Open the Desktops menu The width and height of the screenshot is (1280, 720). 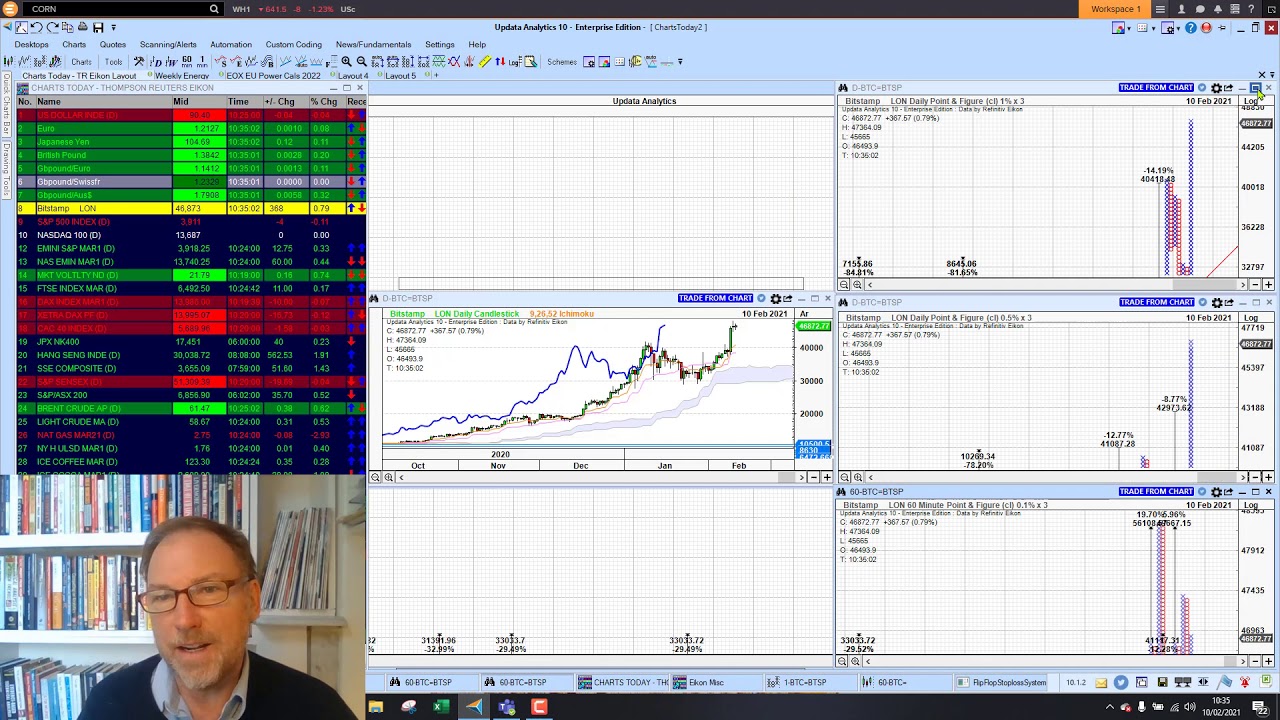[31, 44]
